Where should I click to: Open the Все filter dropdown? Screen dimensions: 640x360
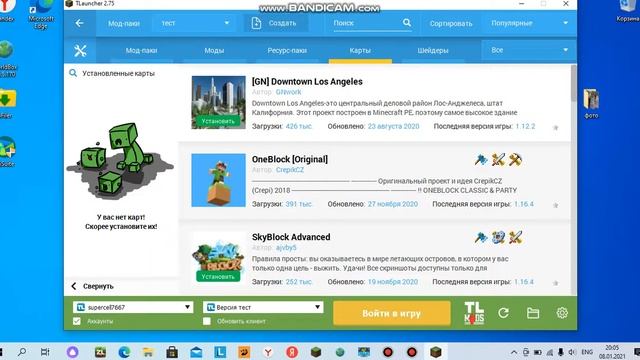tap(529, 50)
